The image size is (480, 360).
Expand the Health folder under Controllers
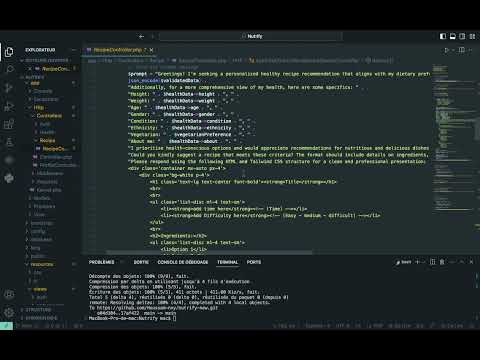coord(47,132)
